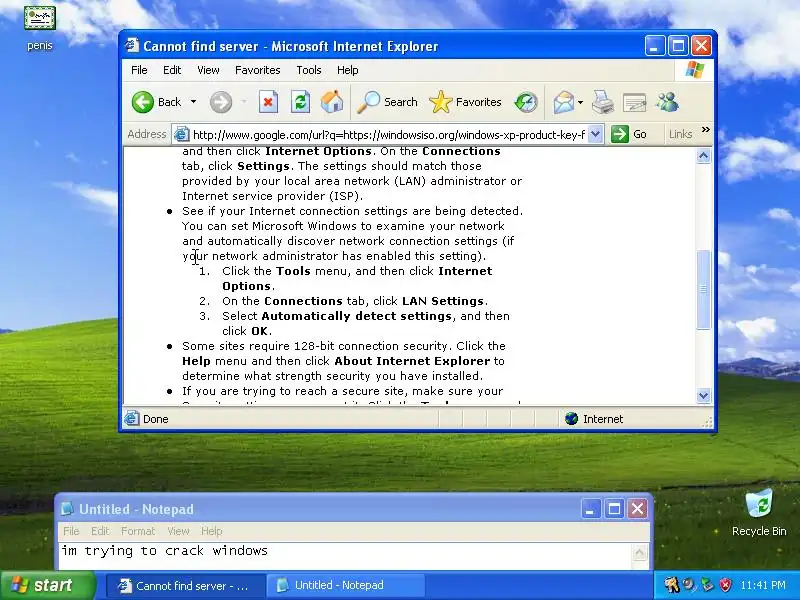Click the Notepad icon in its title bar
800x600 pixels.
pos(67,509)
